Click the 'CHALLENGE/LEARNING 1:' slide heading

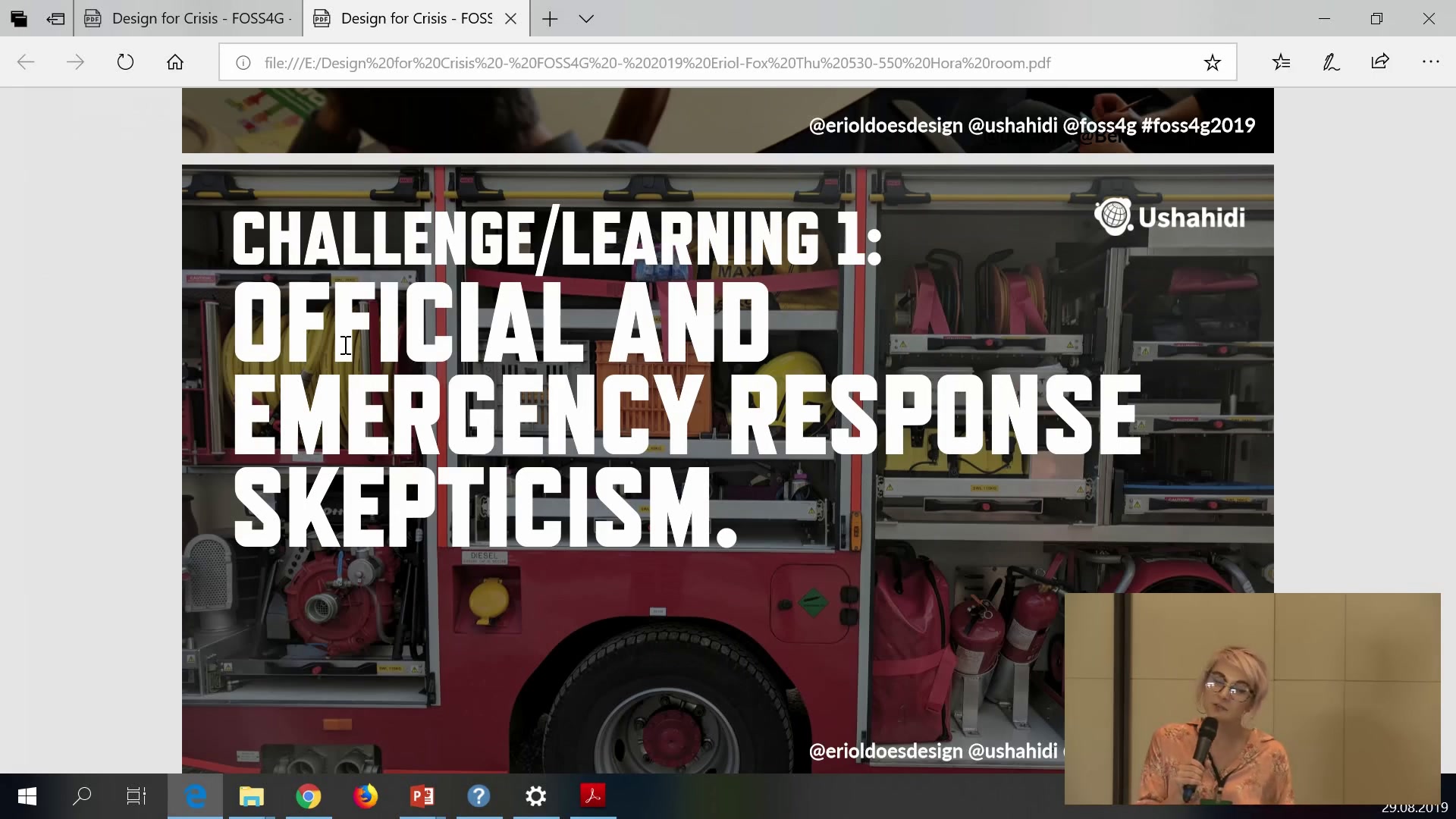[x=557, y=238]
